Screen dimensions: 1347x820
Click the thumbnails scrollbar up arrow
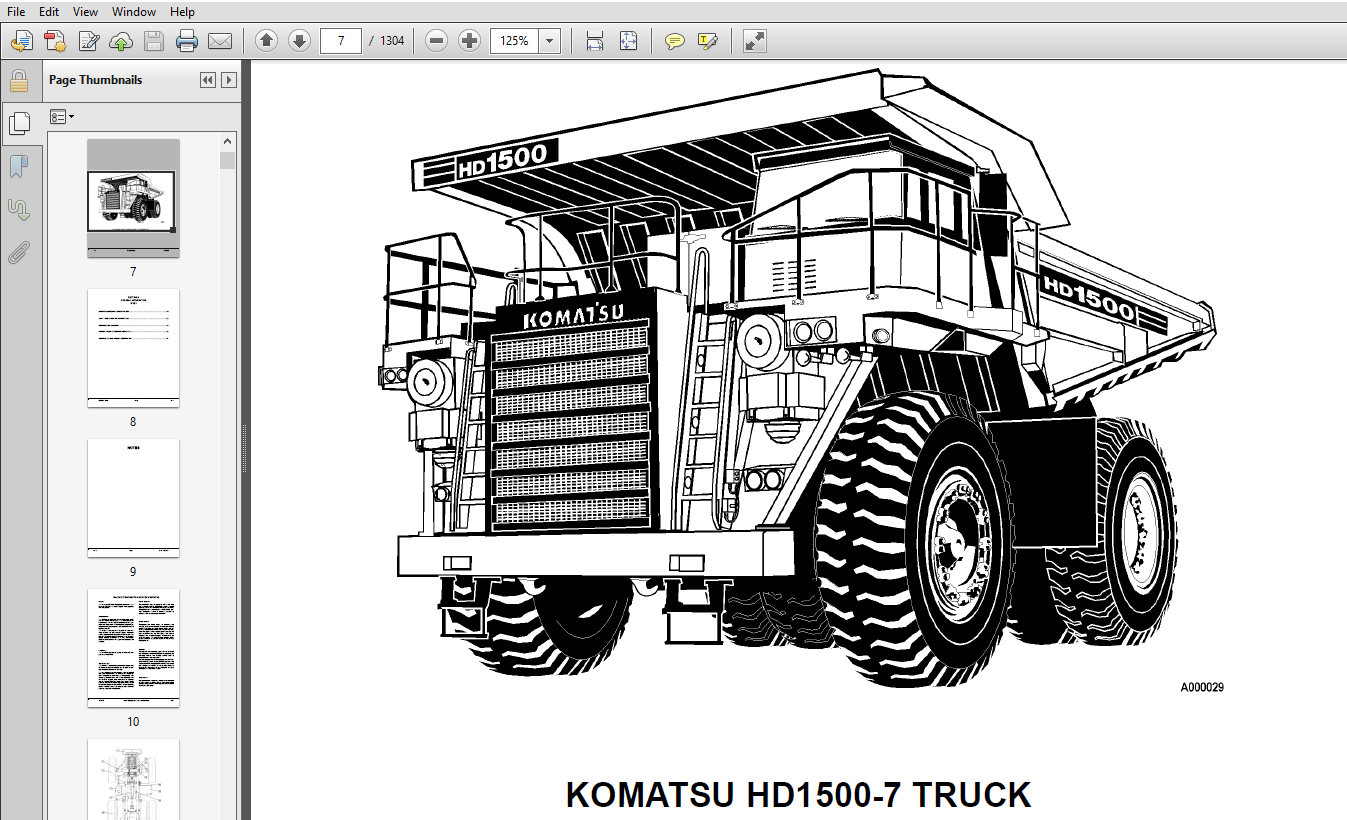228,141
